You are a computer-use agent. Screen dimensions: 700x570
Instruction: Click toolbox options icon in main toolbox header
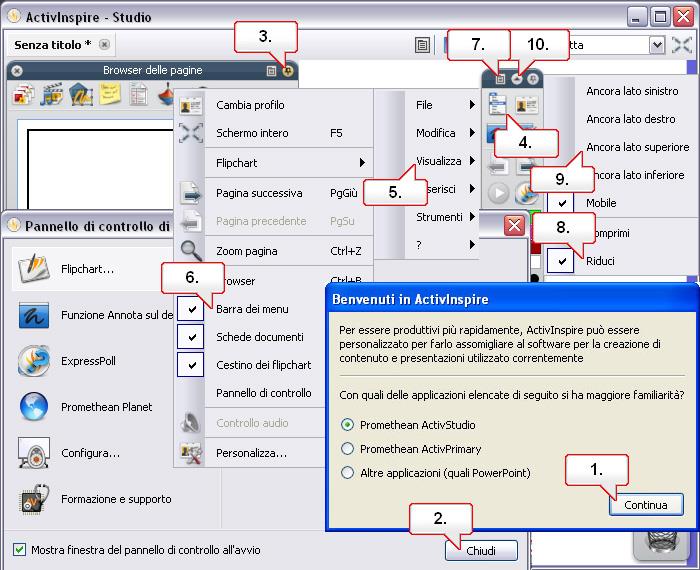pos(500,79)
